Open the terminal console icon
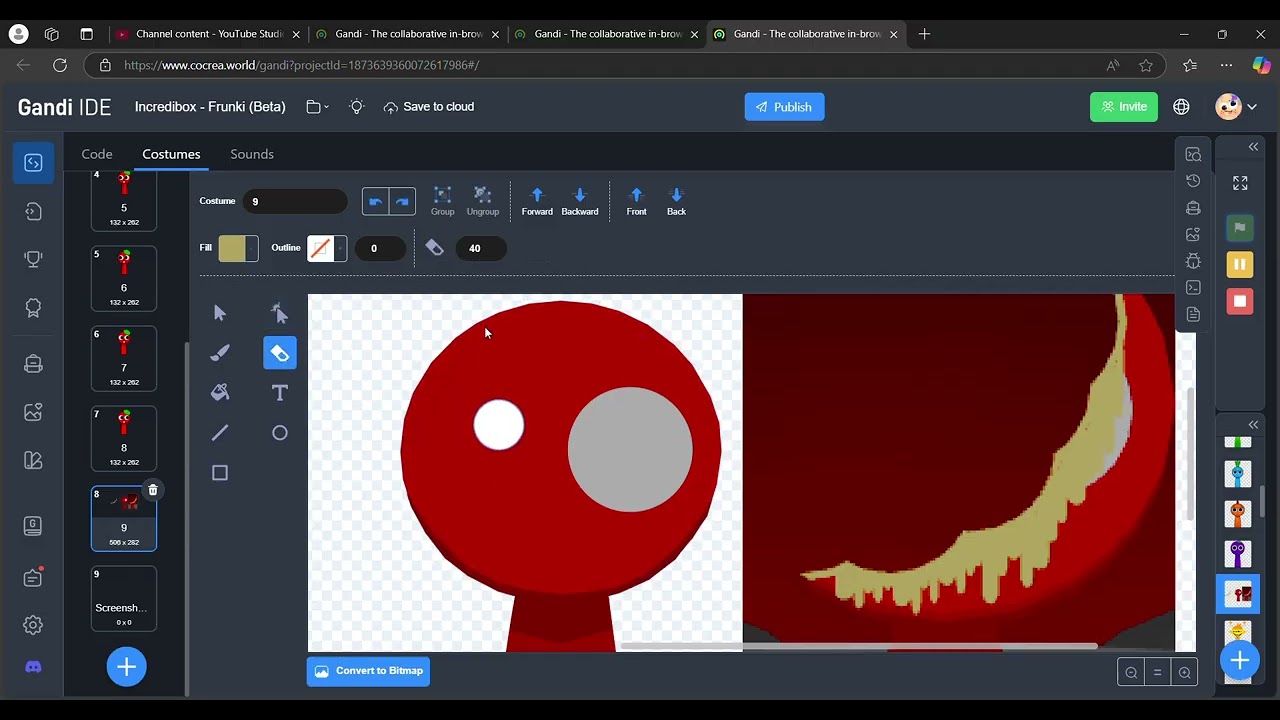Screen dimensions: 1280x720 [x=1193, y=288]
